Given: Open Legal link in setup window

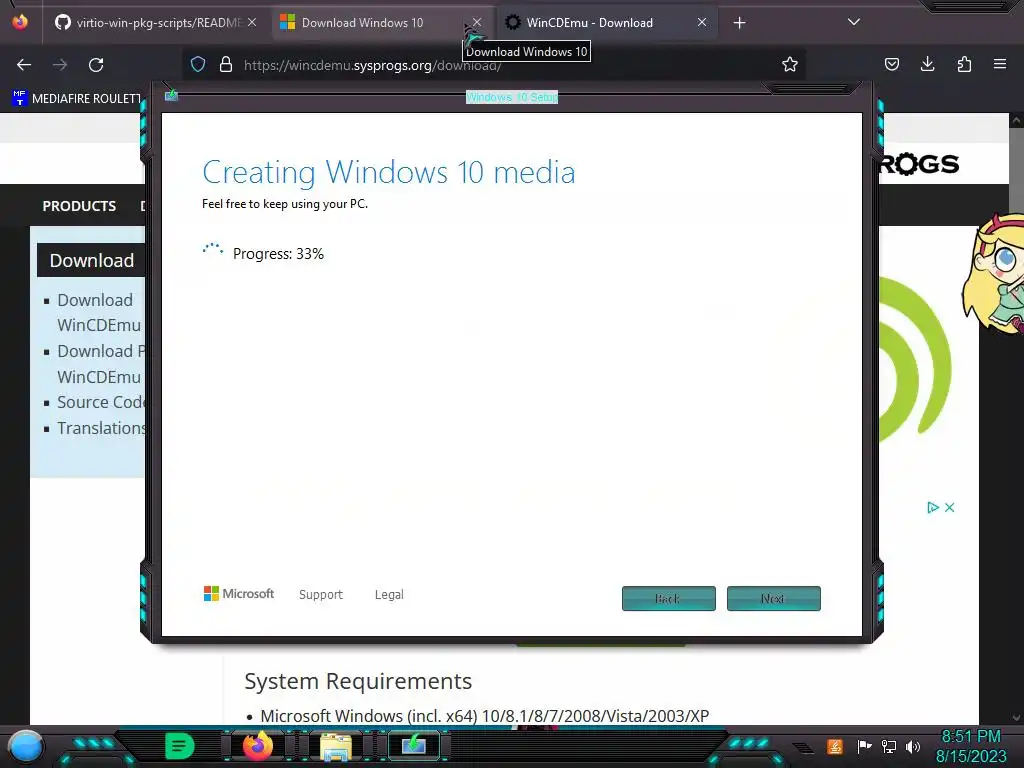Looking at the screenshot, I should pyautogui.click(x=389, y=594).
